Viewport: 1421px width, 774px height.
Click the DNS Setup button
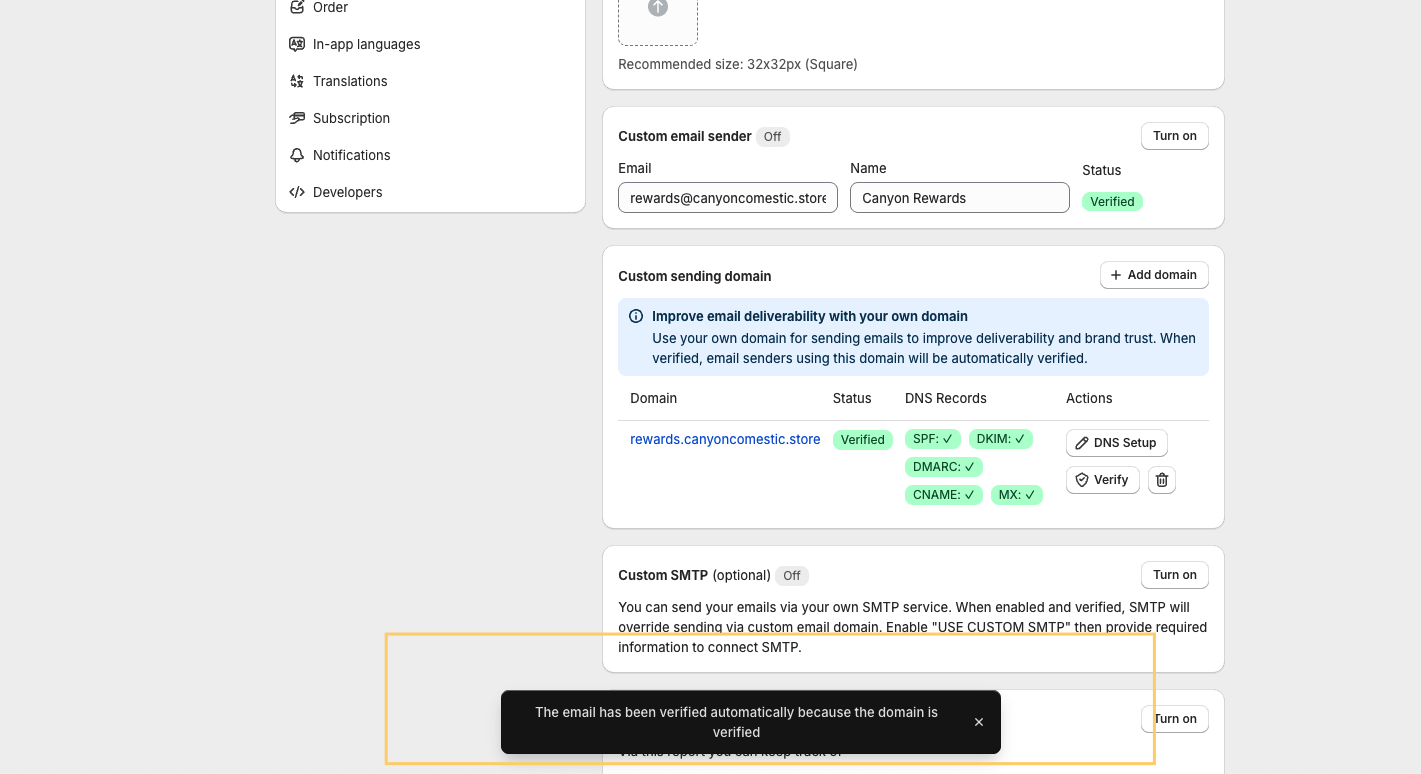tap(1116, 443)
